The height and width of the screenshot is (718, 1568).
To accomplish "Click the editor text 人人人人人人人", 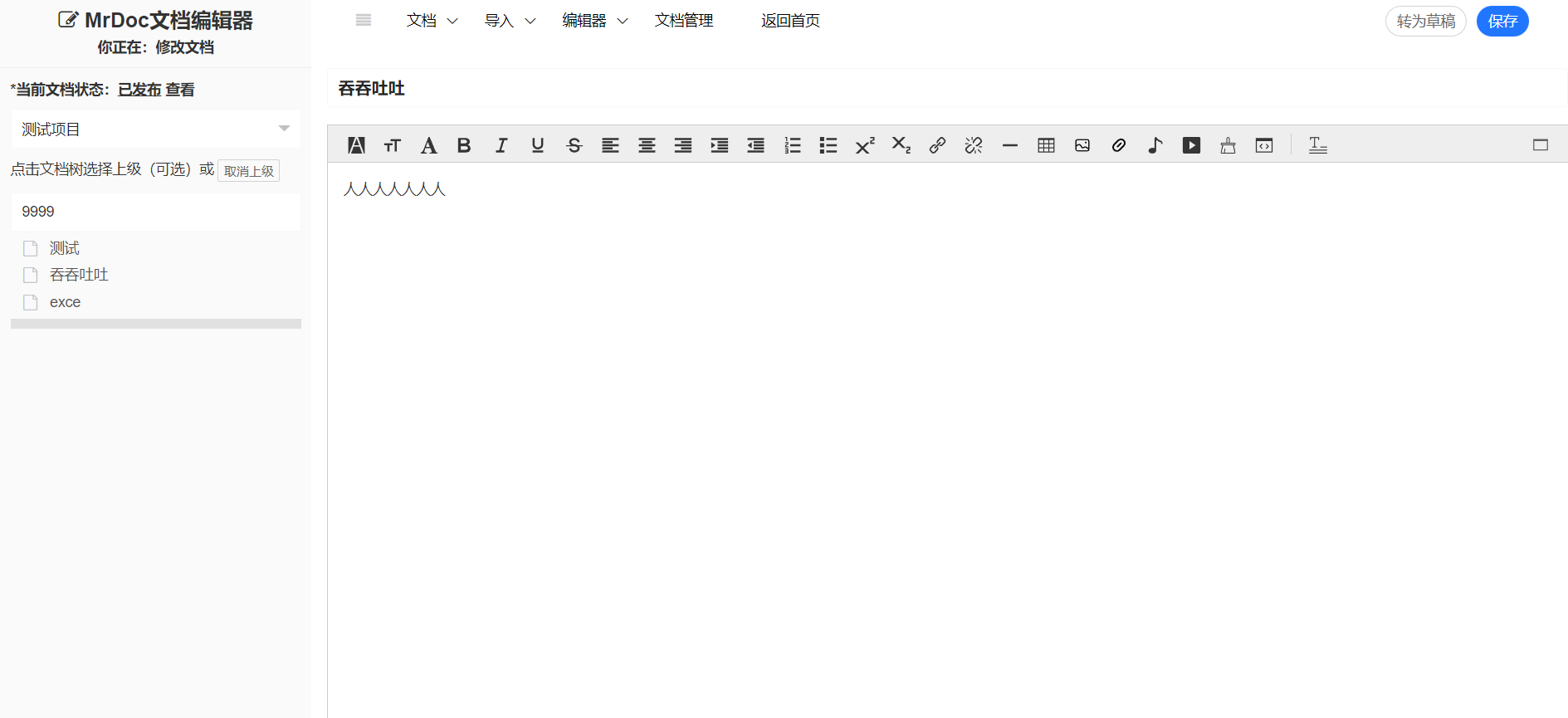I will 395,189.
